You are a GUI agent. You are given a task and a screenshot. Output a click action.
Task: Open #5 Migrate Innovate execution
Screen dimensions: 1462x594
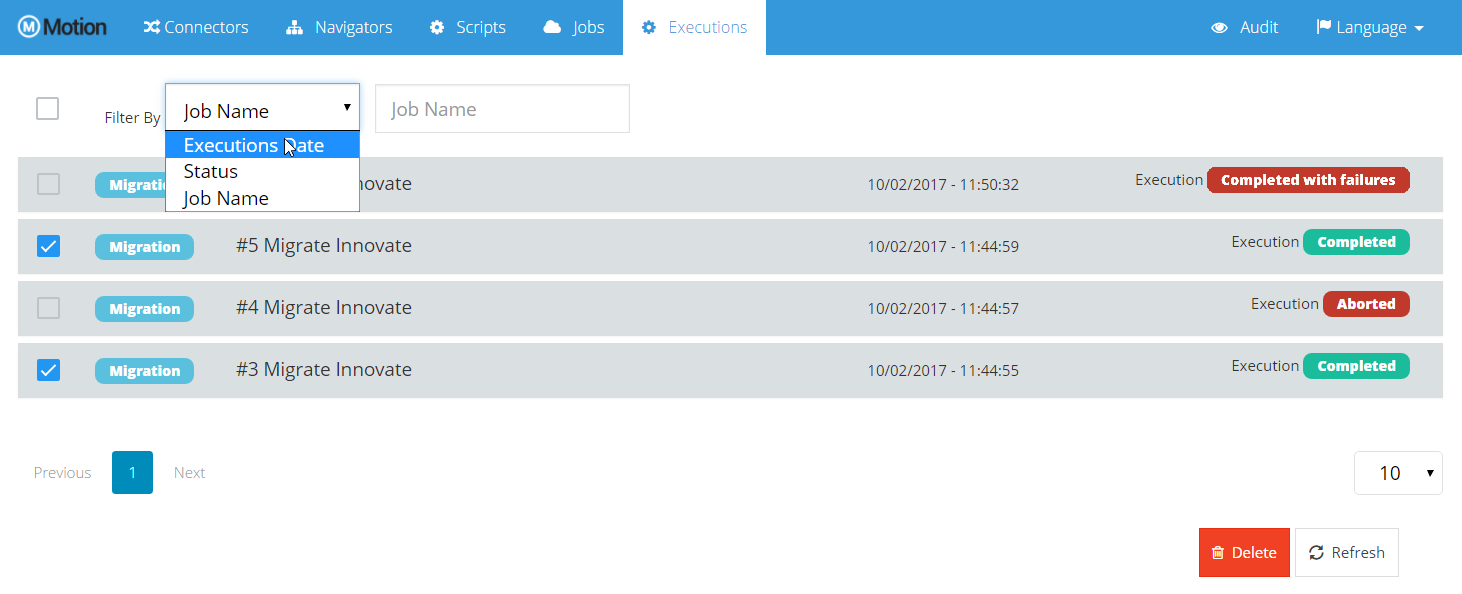324,246
